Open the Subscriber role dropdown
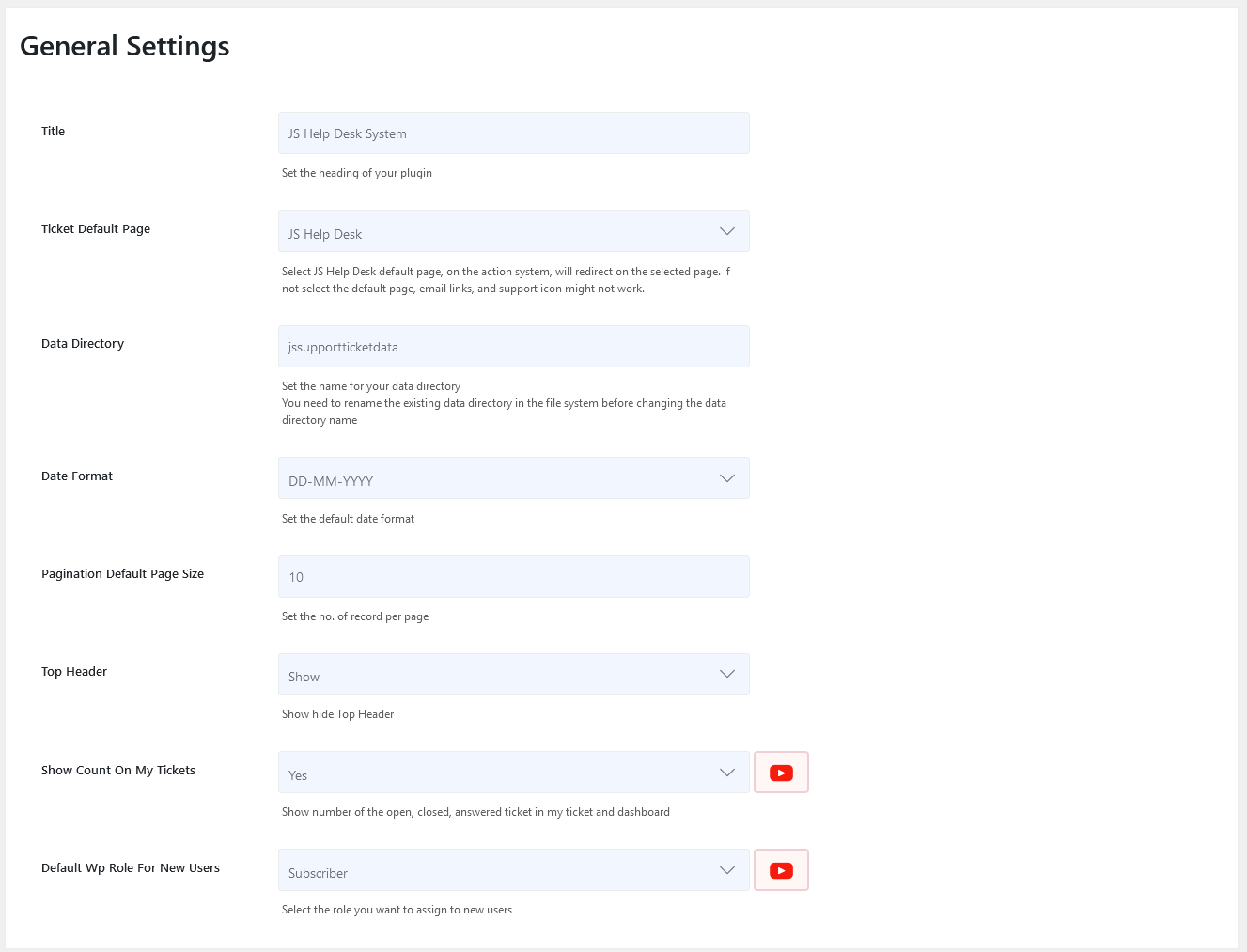 click(513, 870)
